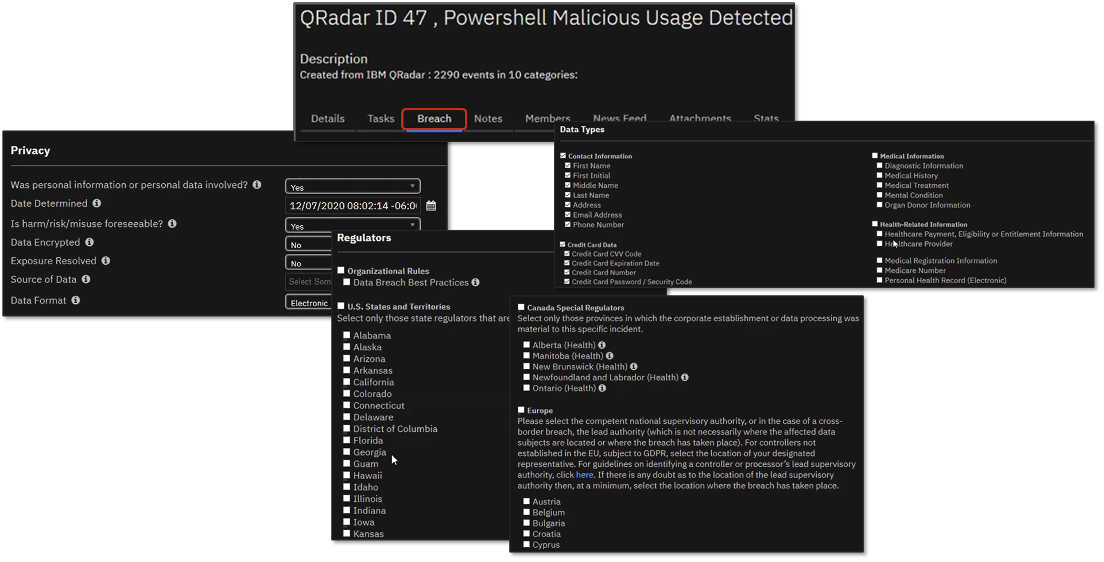Switch to the Notes tab
The width and height of the screenshot is (1104, 562).
click(488, 118)
